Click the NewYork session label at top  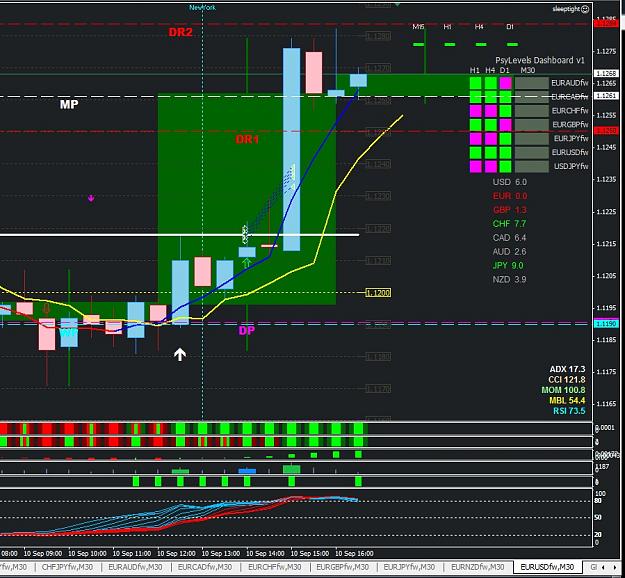[202, 8]
